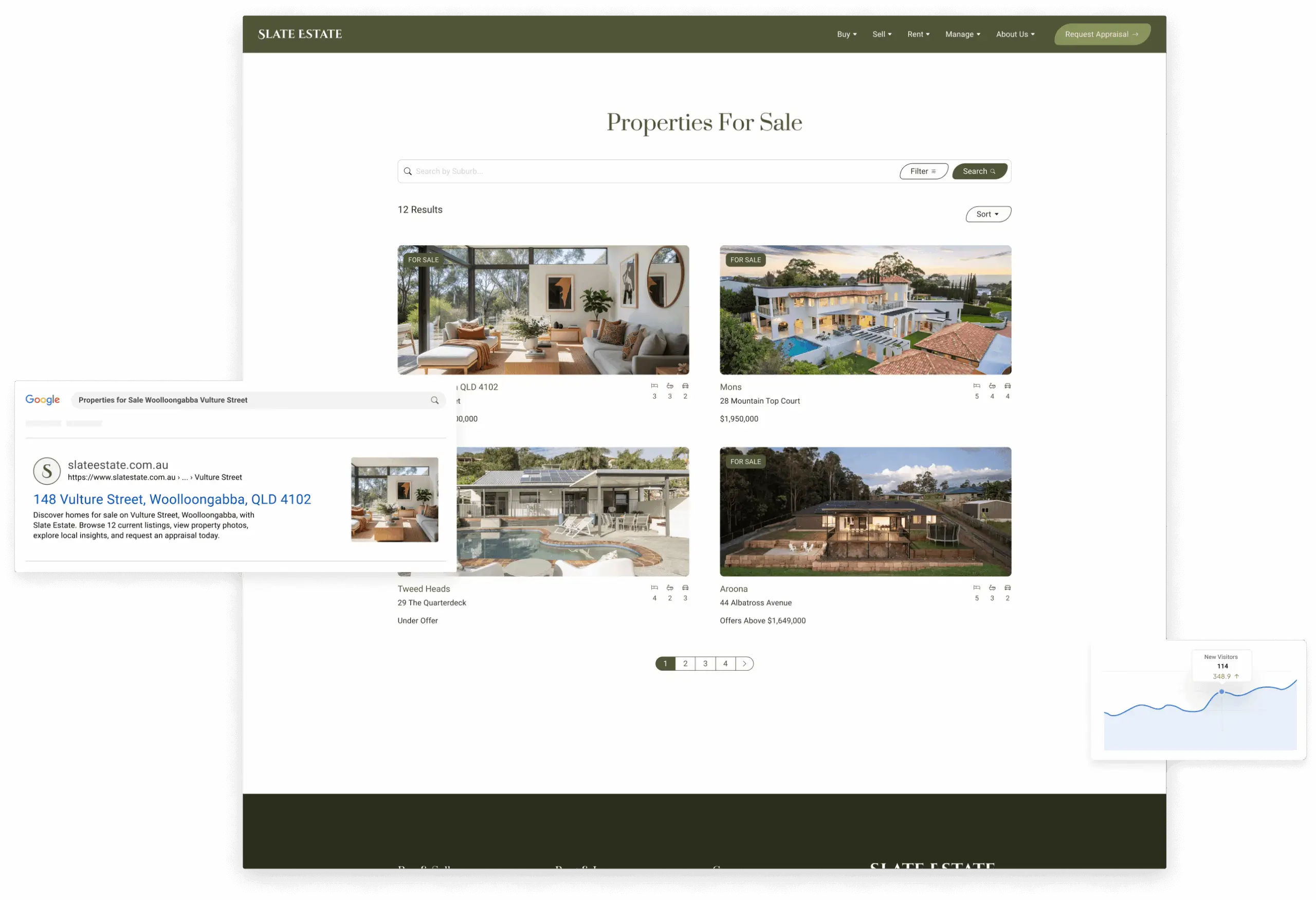Viewport: 1316px width, 900px height.
Task: Expand the Rent menu
Action: click(x=918, y=34)
